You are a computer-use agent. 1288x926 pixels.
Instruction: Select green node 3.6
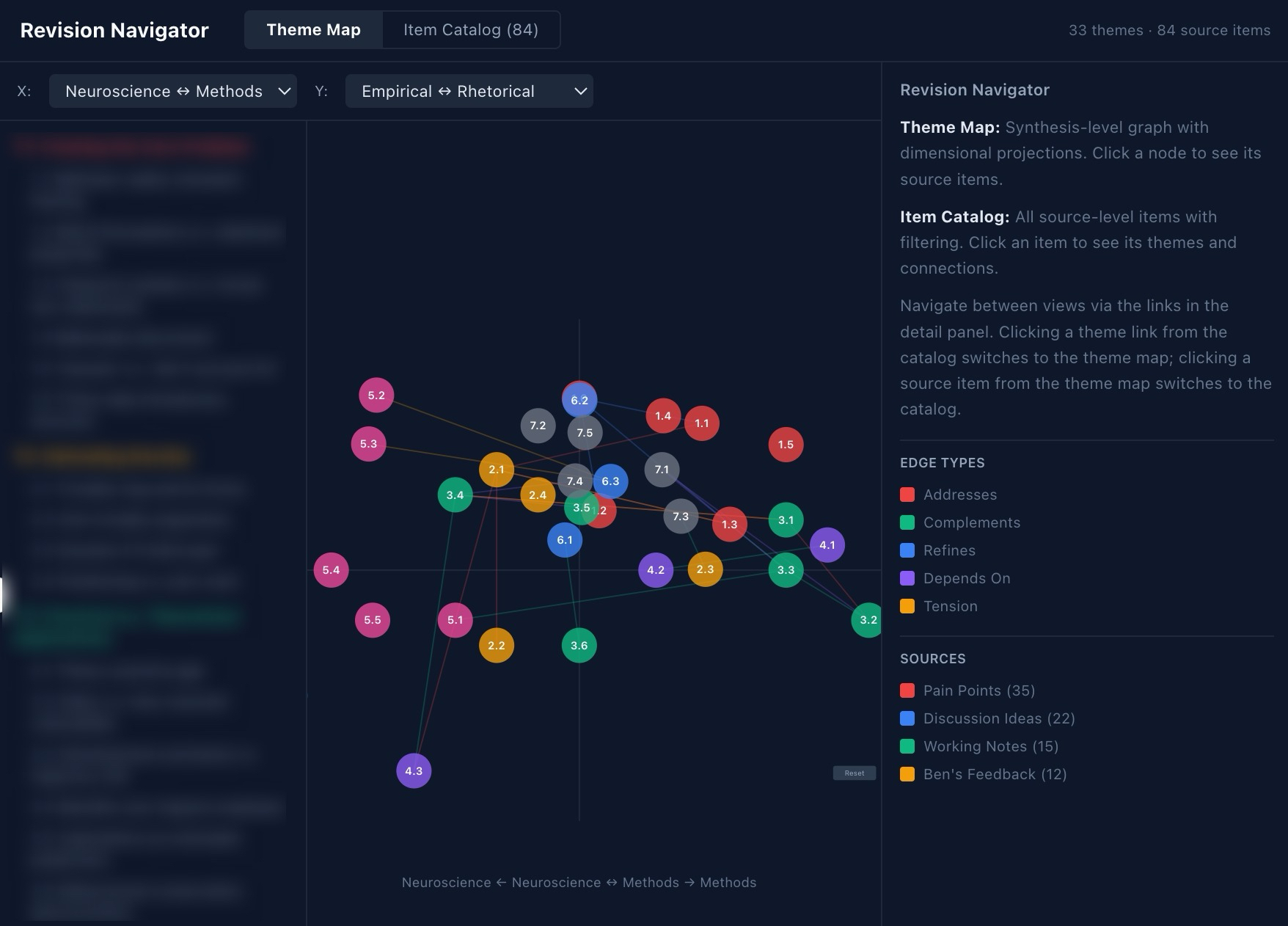point(579,646)
